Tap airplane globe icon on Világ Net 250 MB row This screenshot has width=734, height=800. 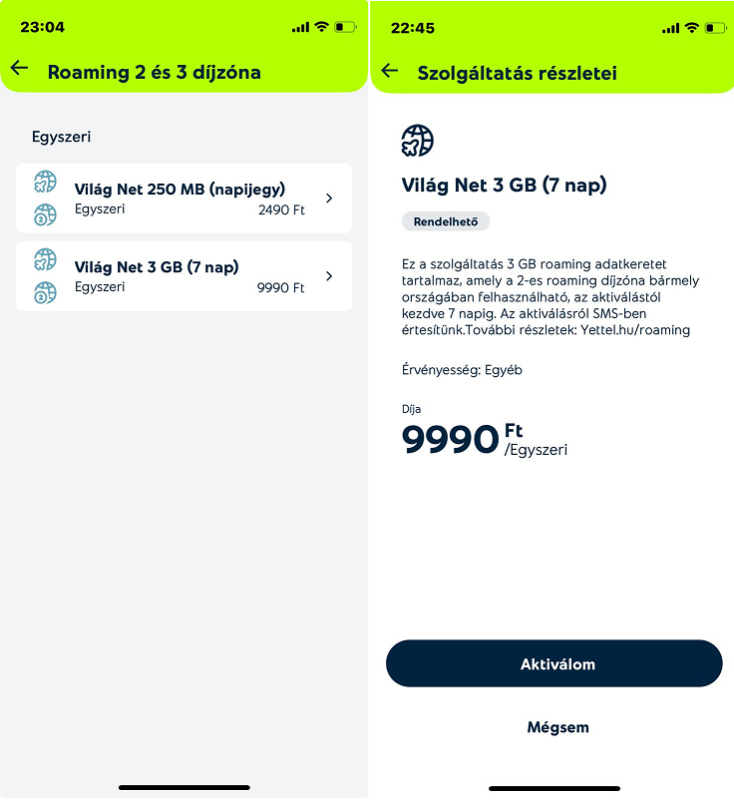pyautogui.click(x=45, y=182)
